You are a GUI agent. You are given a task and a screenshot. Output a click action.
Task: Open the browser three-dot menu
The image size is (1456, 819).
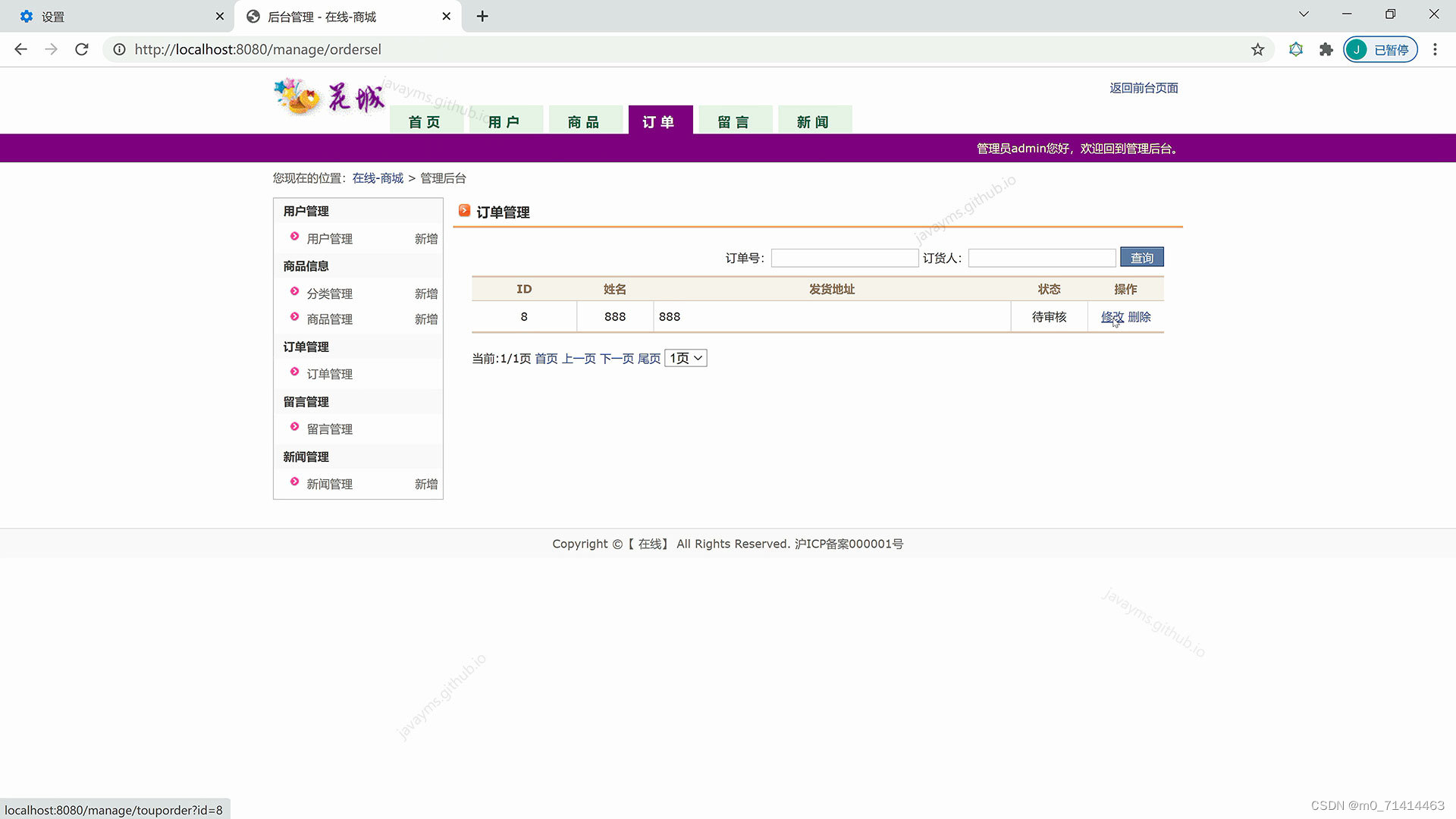pos(1435,49)
